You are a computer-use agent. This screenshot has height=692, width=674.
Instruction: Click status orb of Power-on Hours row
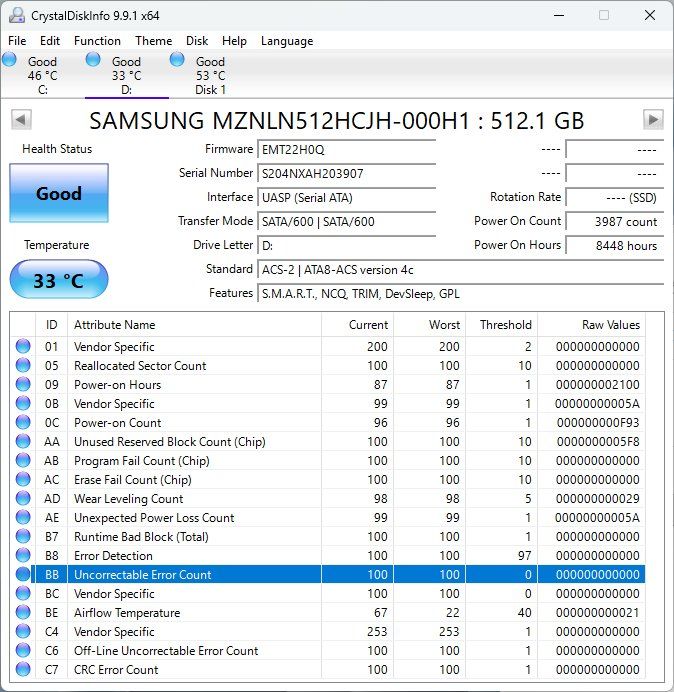23,384
